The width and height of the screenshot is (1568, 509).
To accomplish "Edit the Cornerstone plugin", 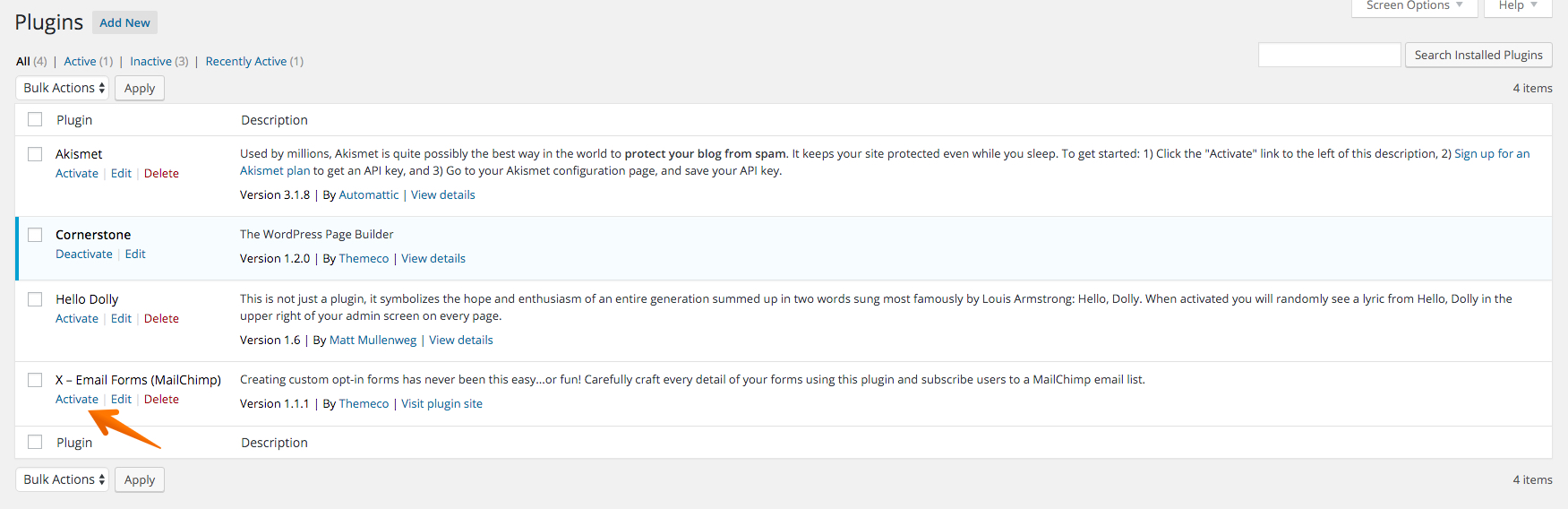I will click(x=135, y=254).
